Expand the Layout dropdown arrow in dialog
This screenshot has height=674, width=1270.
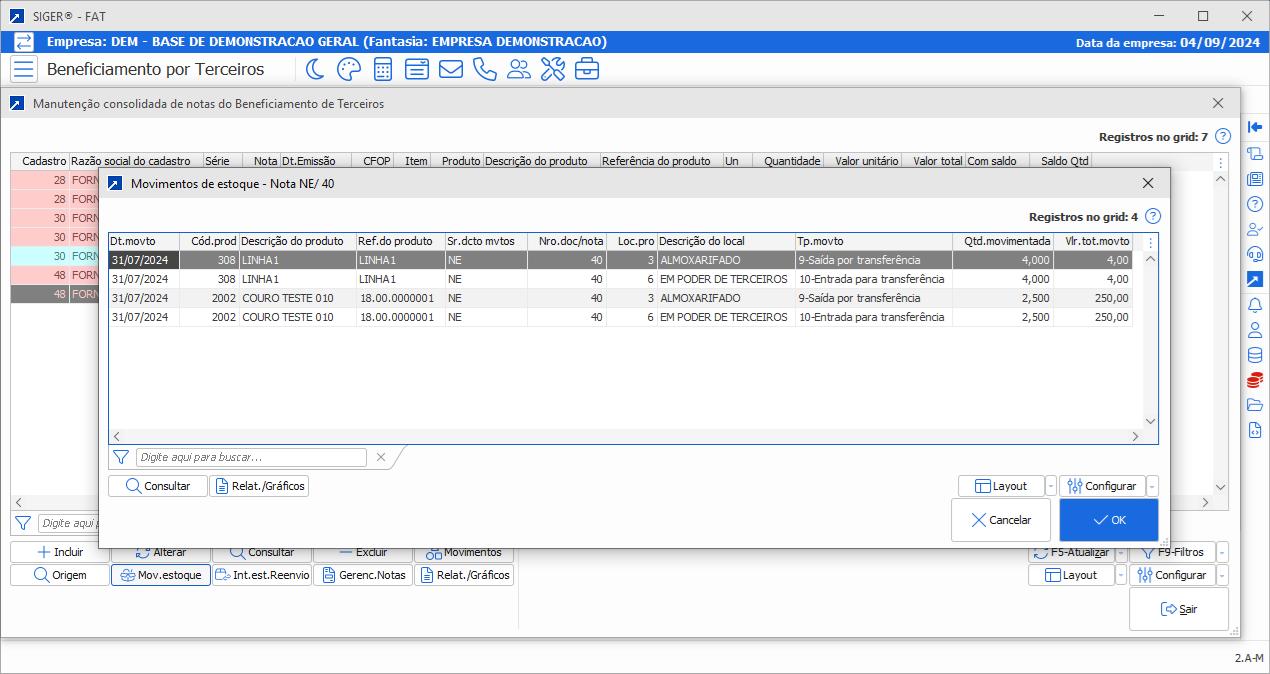1050,486
